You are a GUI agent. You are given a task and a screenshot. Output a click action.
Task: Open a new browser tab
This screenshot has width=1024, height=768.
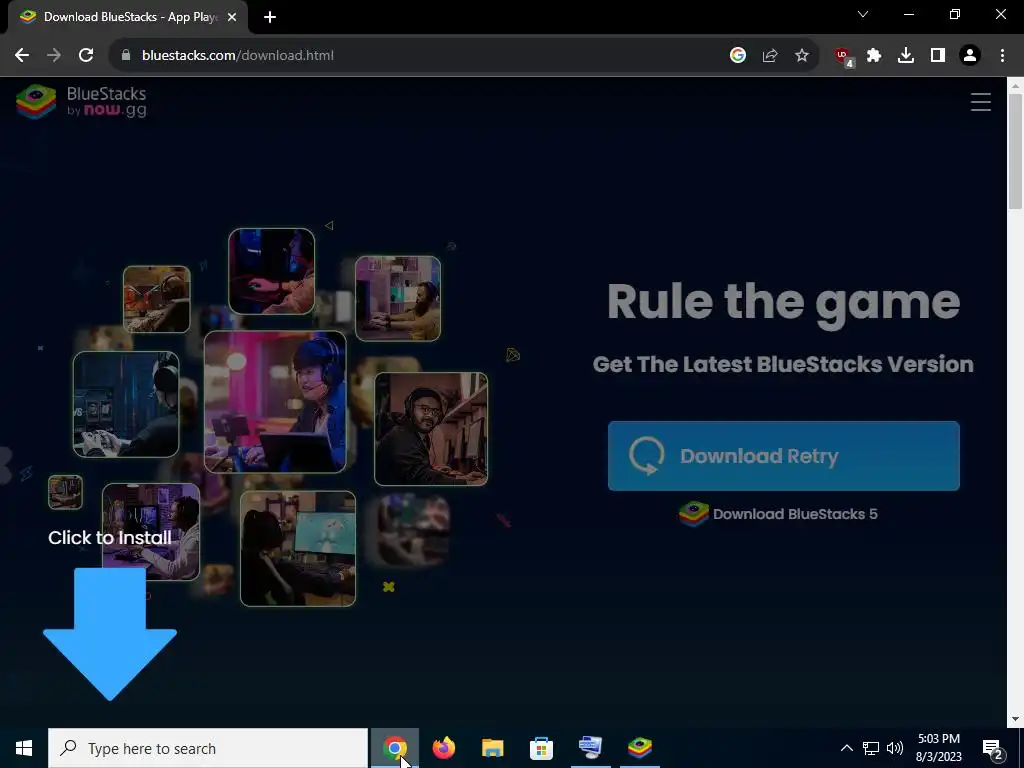point(270,17)
